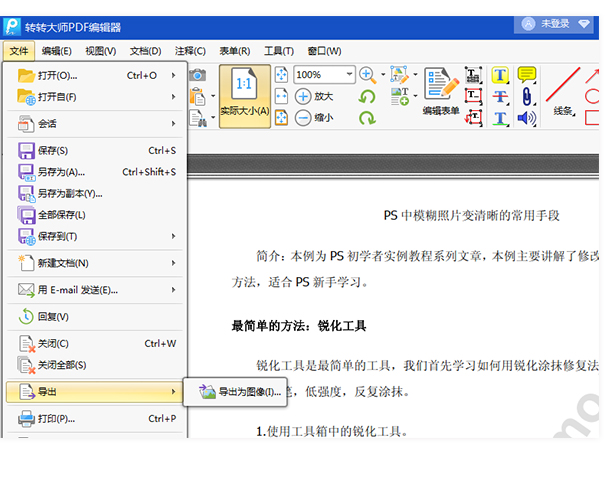Choose 关闭(C) menu entry

pyautogui.click(x=95, y=343)
